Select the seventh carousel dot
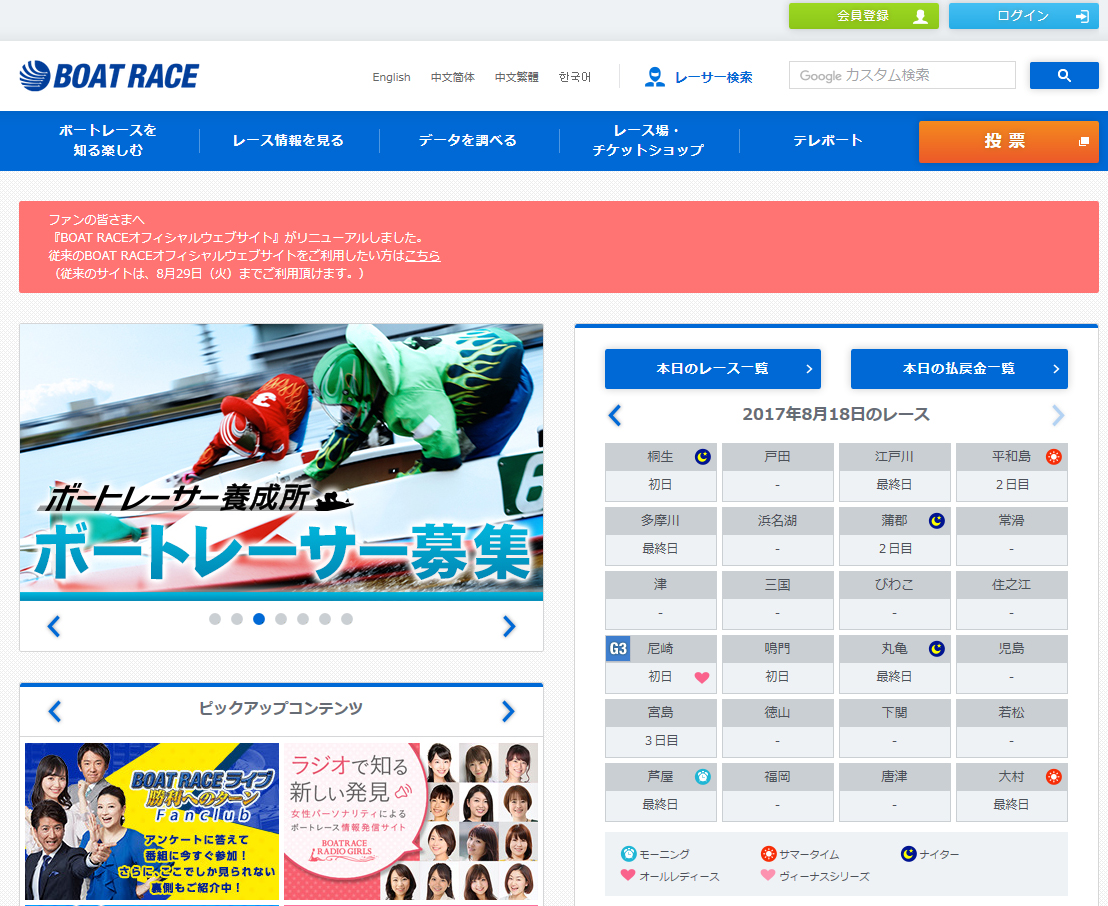 (346, 619)
